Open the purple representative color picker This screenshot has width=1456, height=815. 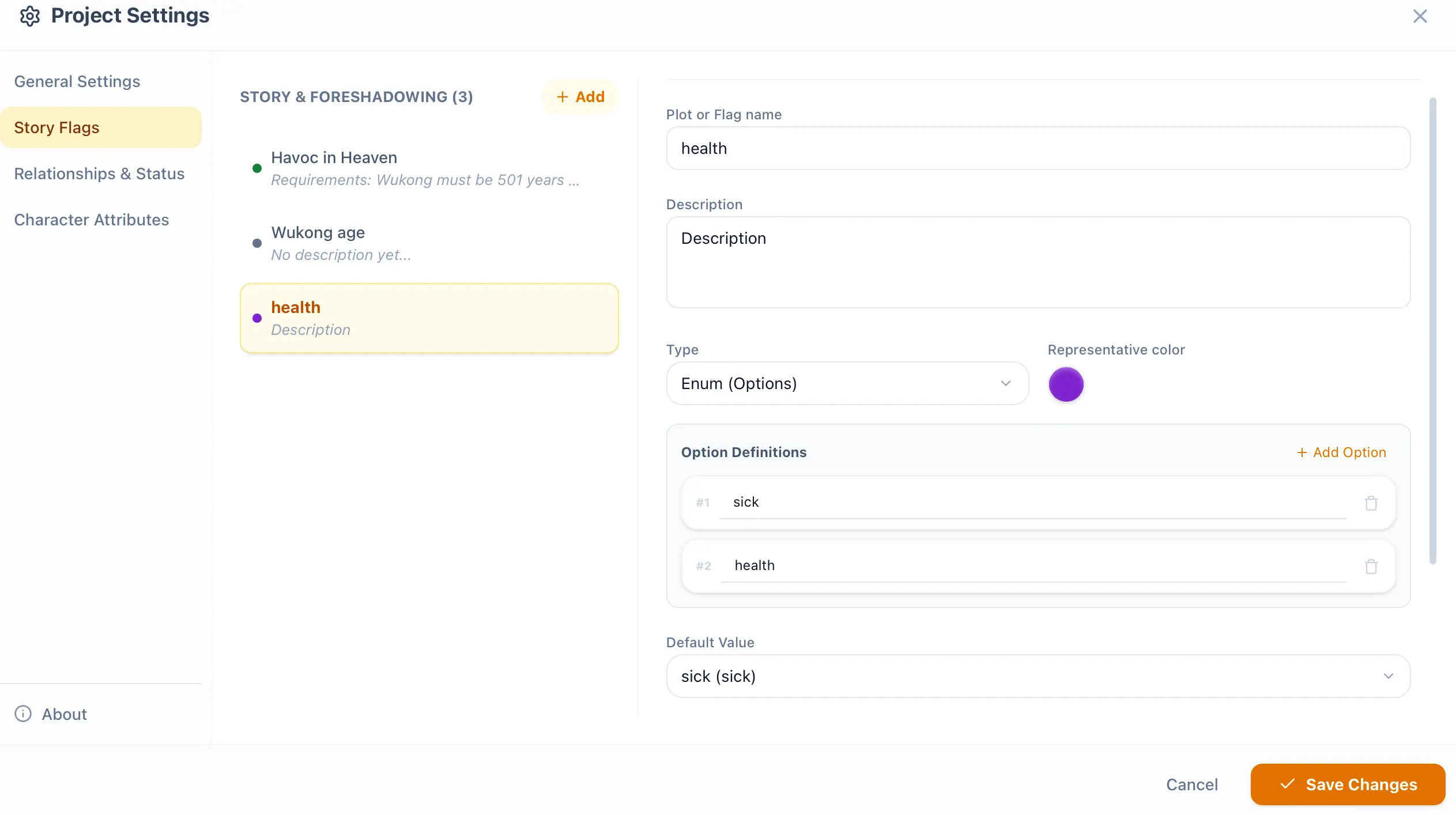(x=1066, y=384)
